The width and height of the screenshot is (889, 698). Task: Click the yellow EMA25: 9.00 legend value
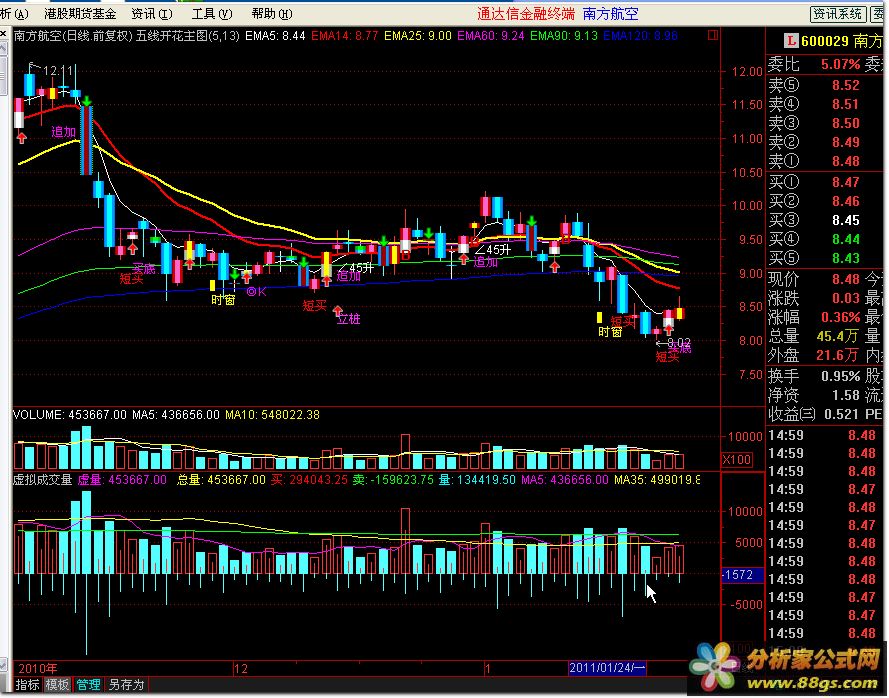coord(418,36)
